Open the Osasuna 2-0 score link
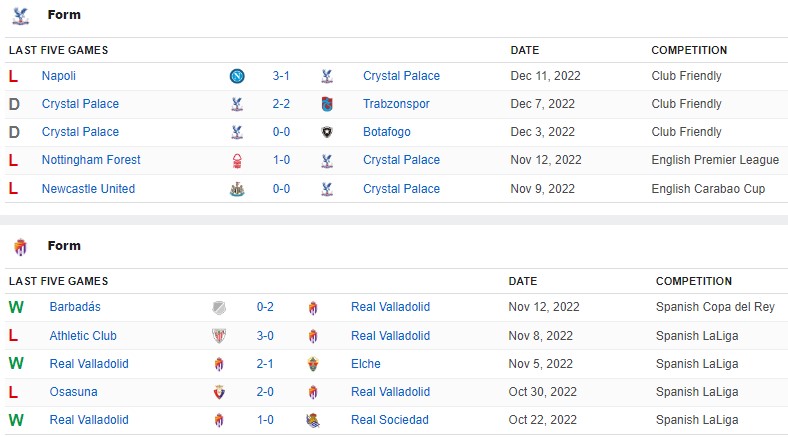Viewport: 788px width, 437px height. [265, 392]
